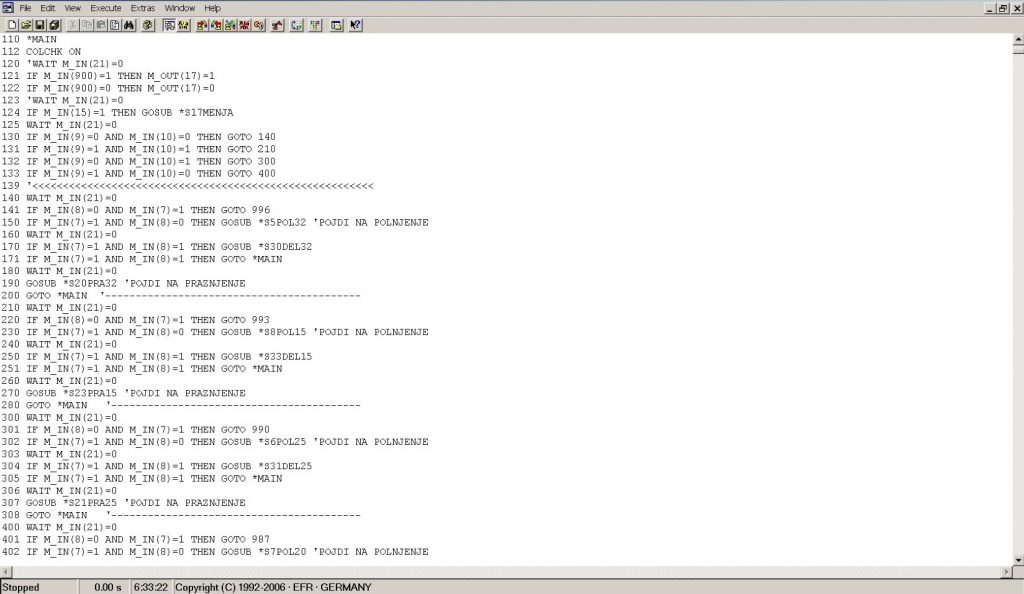This screenshot has height=594, width=1024.
Task: Click the context help arrow-question icon
Action: tap(355, 24)
